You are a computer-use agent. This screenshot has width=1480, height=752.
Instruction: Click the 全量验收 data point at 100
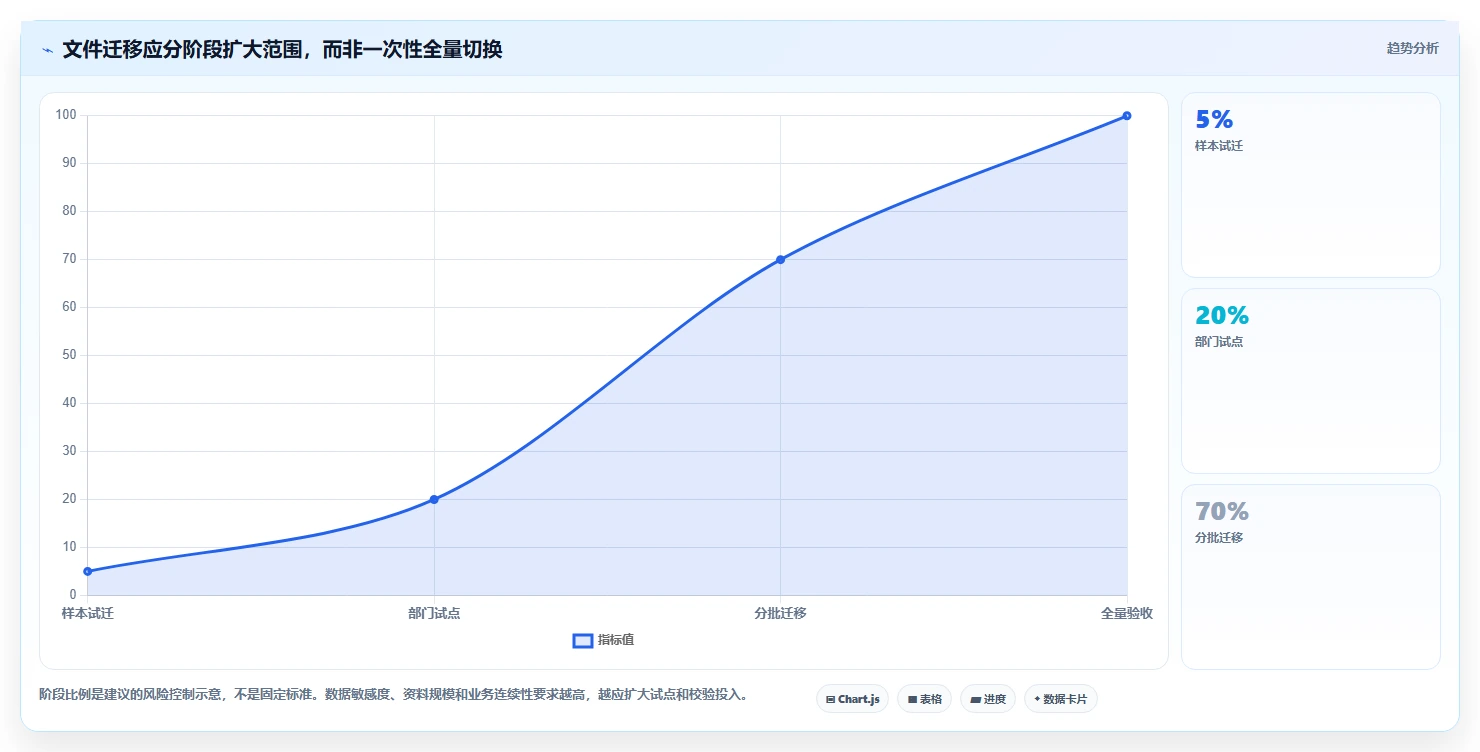tap(1127, 115)
